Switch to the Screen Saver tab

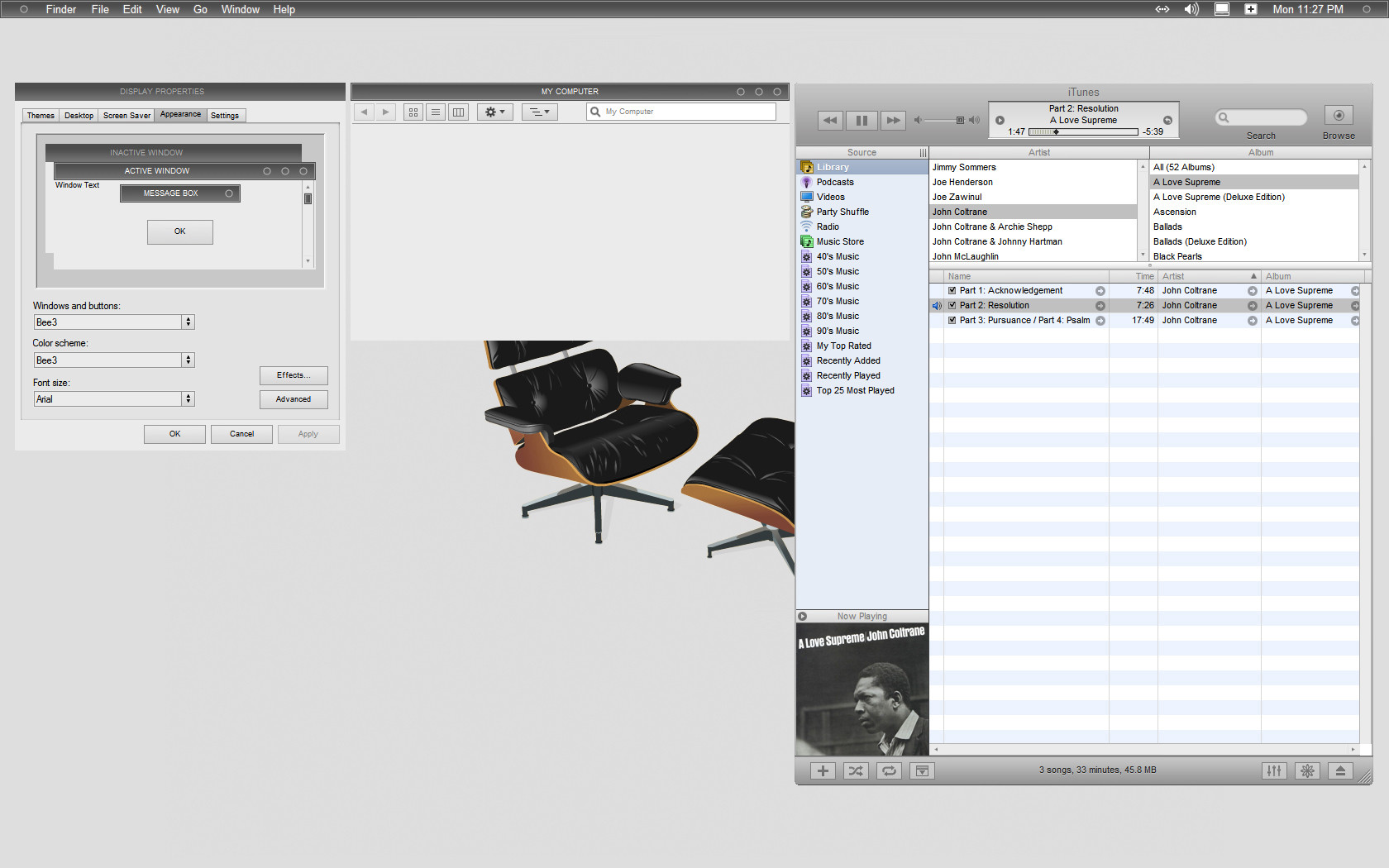click(126, 116)
